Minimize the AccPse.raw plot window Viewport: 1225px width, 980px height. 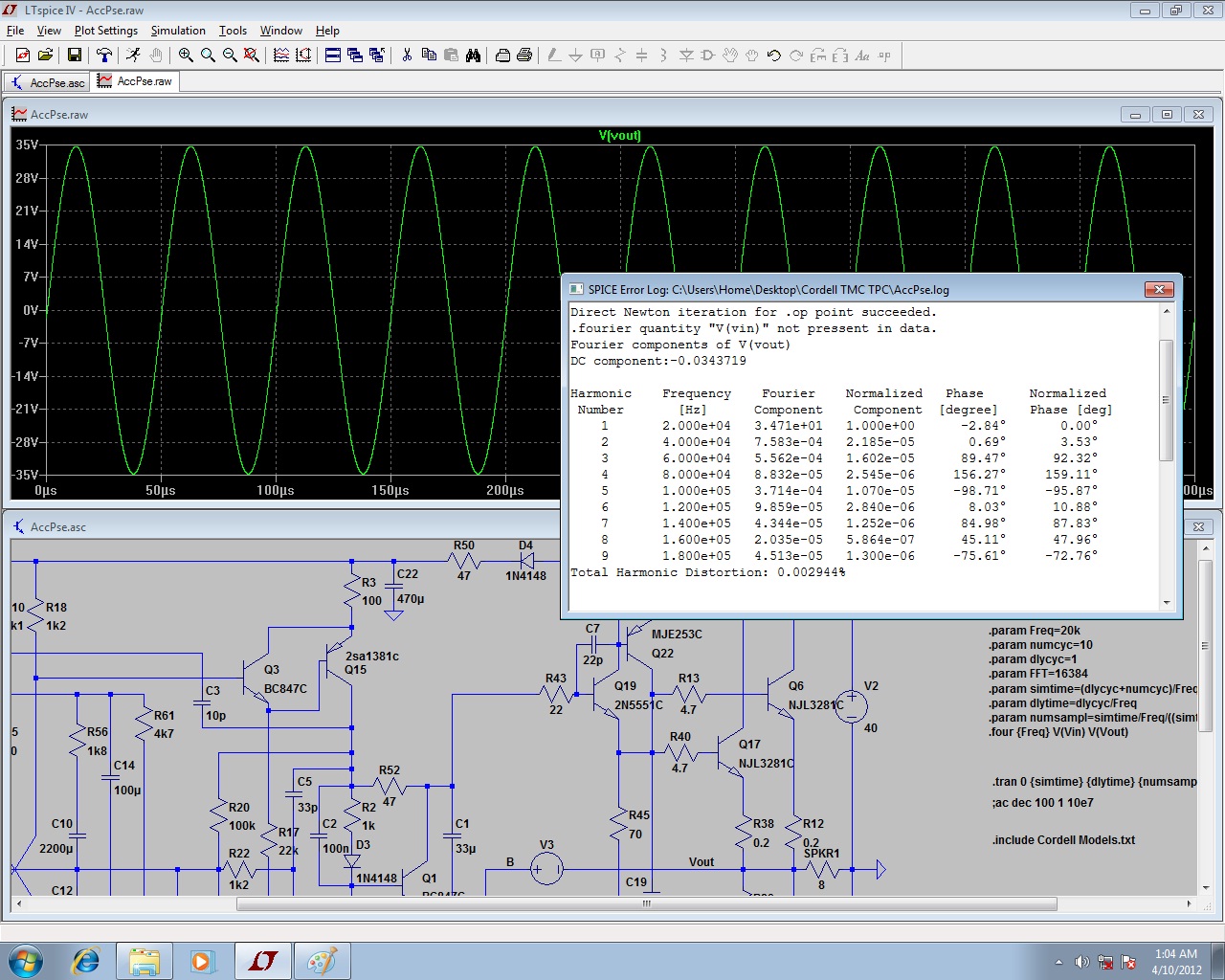pyautogui.click(x=1135, y=114)
